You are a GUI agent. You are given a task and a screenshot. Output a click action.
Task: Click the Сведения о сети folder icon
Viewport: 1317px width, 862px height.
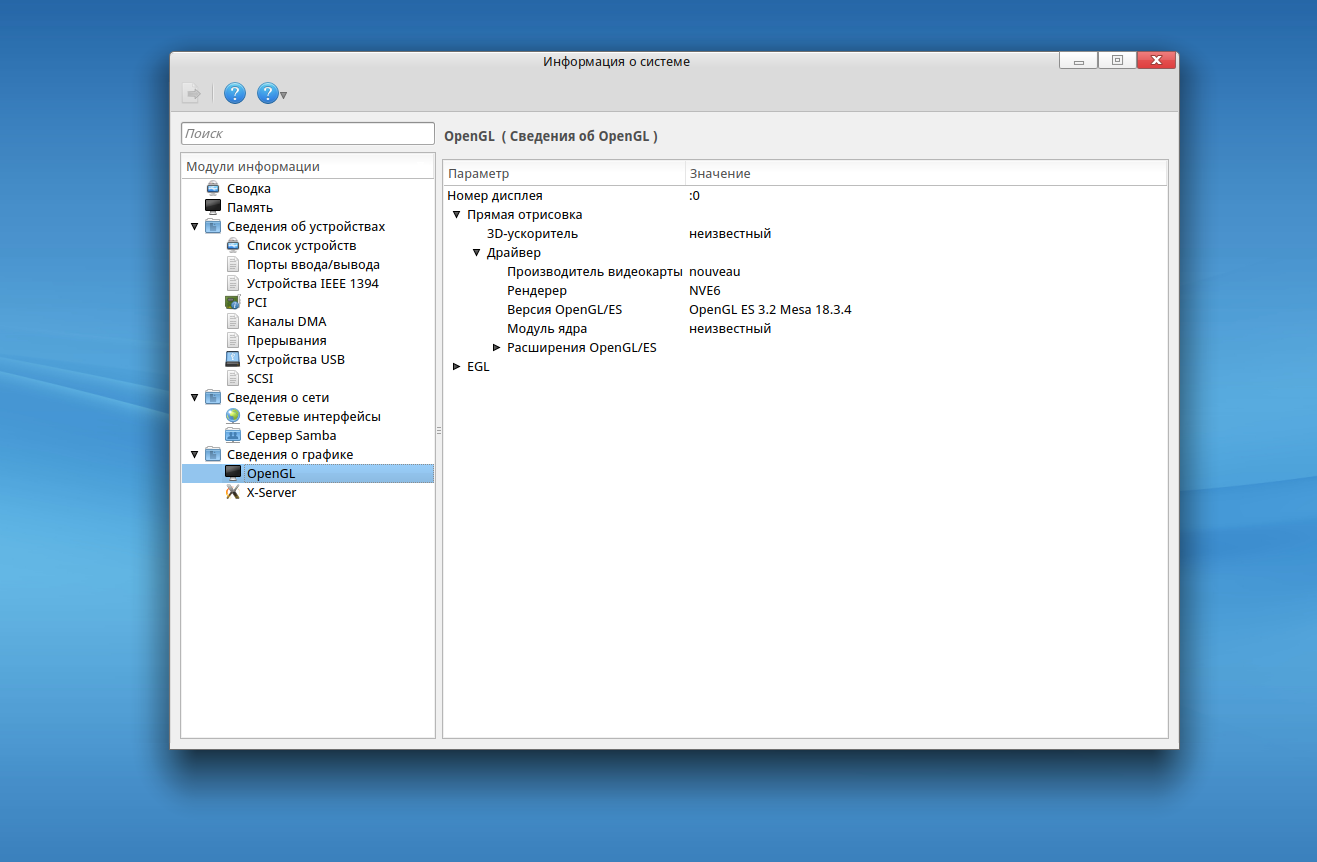213,397
